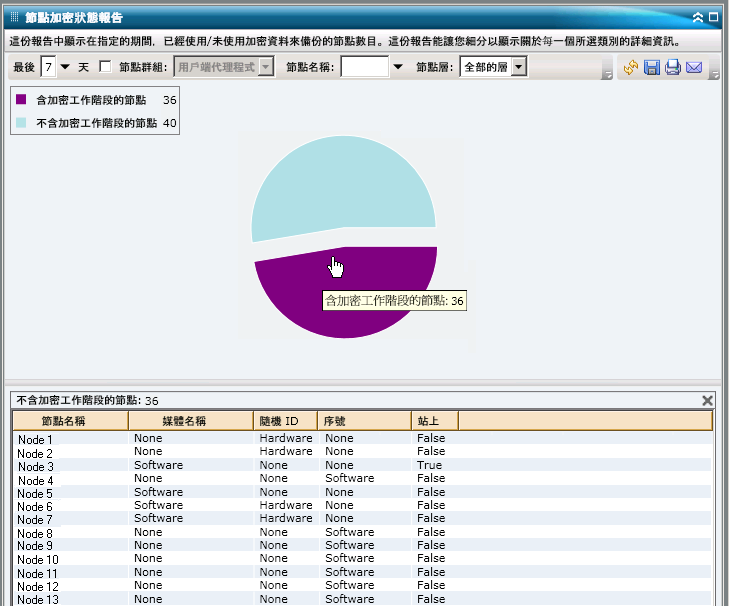Click the 節點名稱 text input field
729x606 pixels.
pos(365,67)
